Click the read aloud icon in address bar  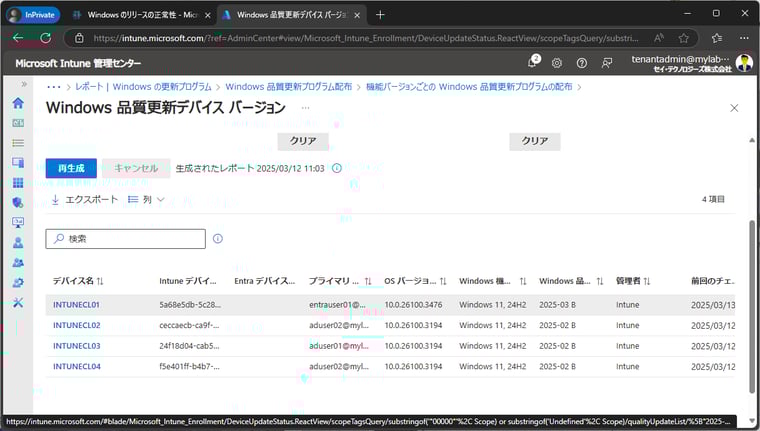pyautogui.click(x=659, y=38)
